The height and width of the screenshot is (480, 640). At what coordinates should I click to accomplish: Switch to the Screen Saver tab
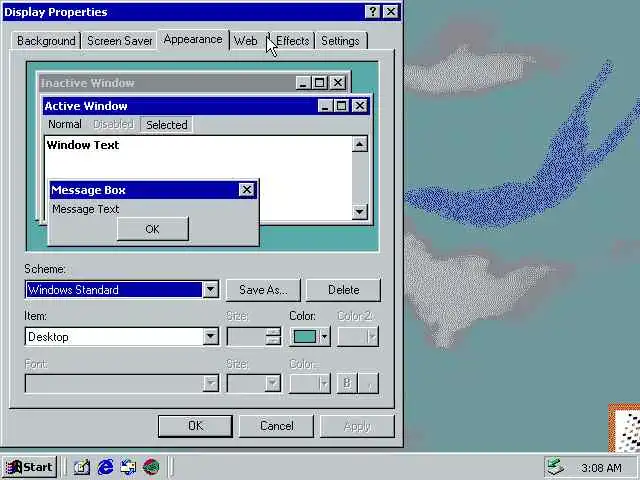(120, 41)
